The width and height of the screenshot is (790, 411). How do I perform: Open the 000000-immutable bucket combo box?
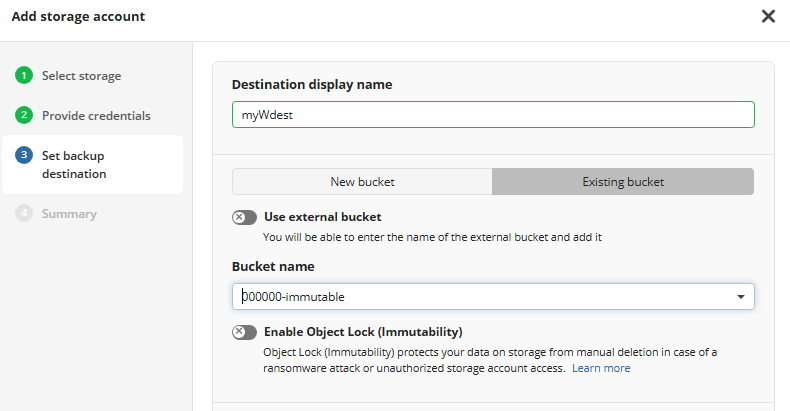(x=493, y=297)
